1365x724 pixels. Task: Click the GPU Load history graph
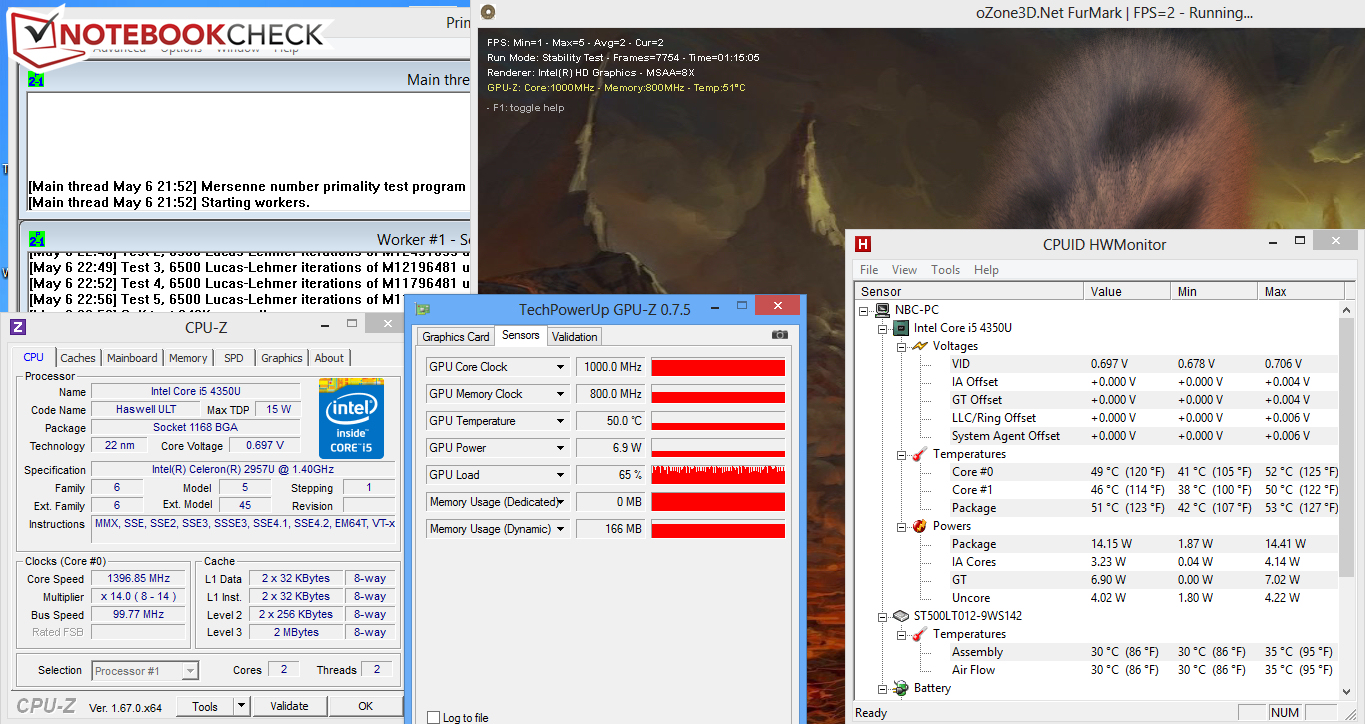click(718, 475)
